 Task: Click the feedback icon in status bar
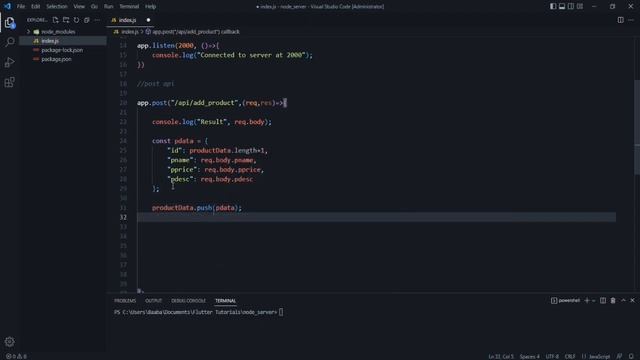620,356
